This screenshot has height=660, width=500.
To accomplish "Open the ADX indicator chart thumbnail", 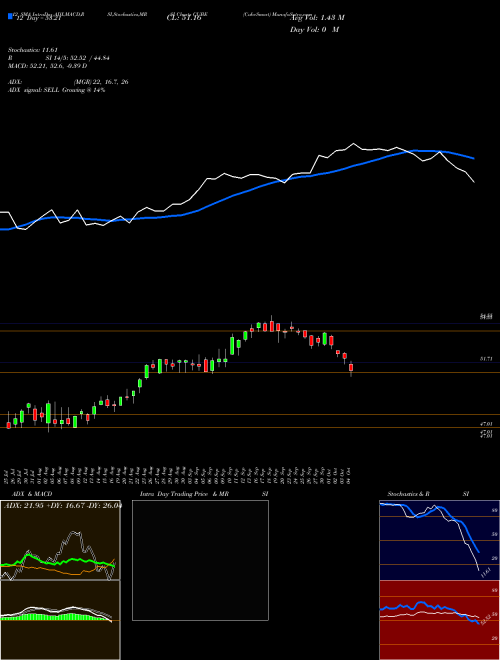I will [x=60, y=540].
